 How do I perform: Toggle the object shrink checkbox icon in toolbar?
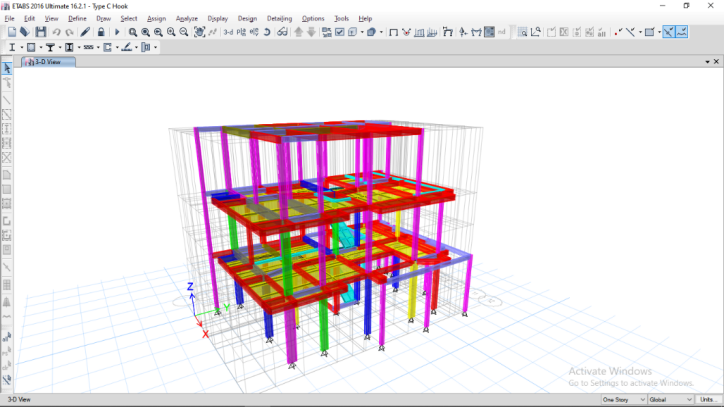[x=339, y=32]
